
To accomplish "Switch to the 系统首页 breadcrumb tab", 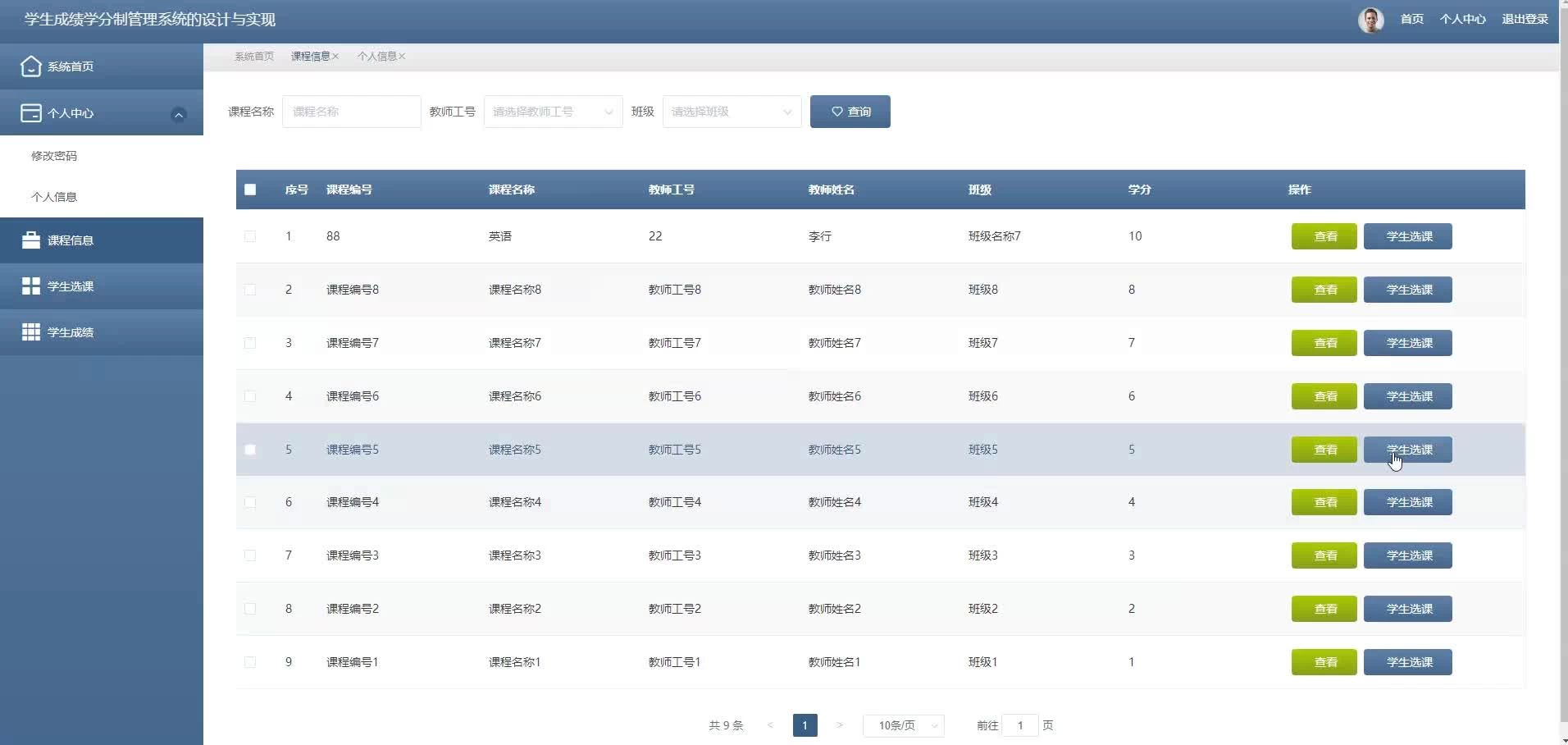I will tap(254, 57).
